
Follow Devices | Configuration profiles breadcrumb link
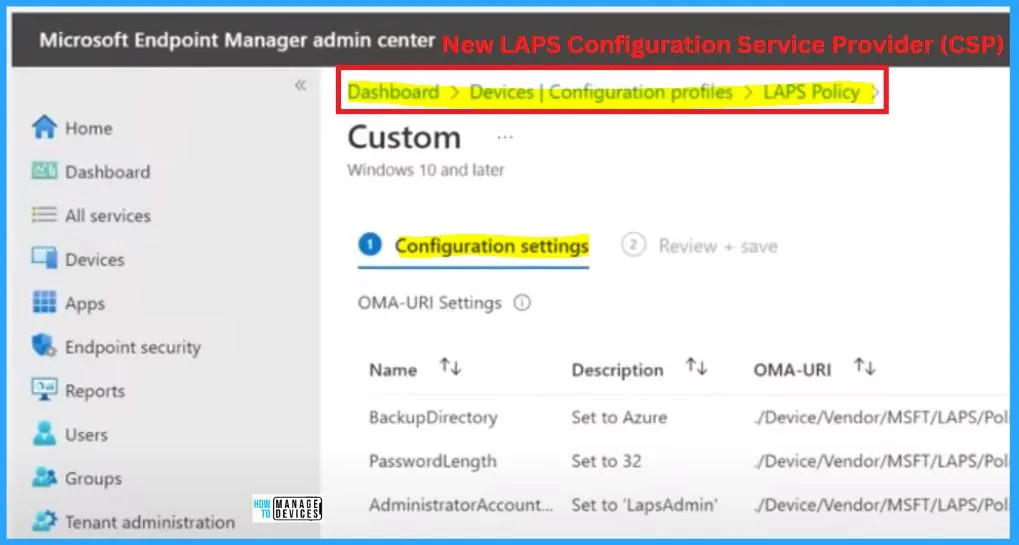click(x=601, y=92)
